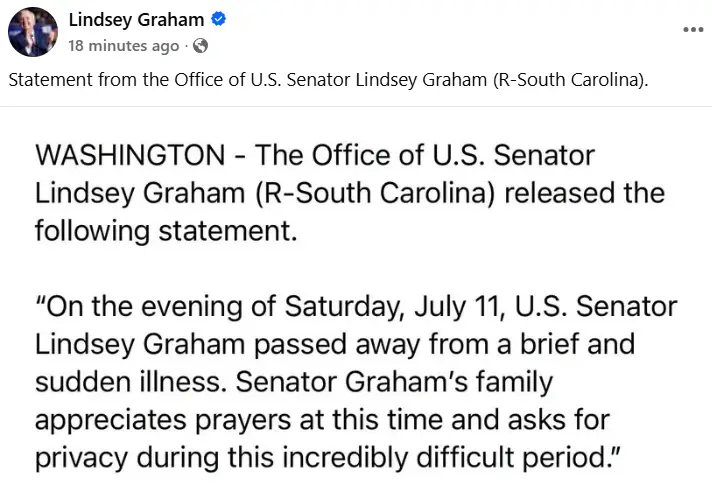The height and width of the screenshot is (501, 712).
Task: Click the word WASHINGTON in the statement image
Action: 130,155
